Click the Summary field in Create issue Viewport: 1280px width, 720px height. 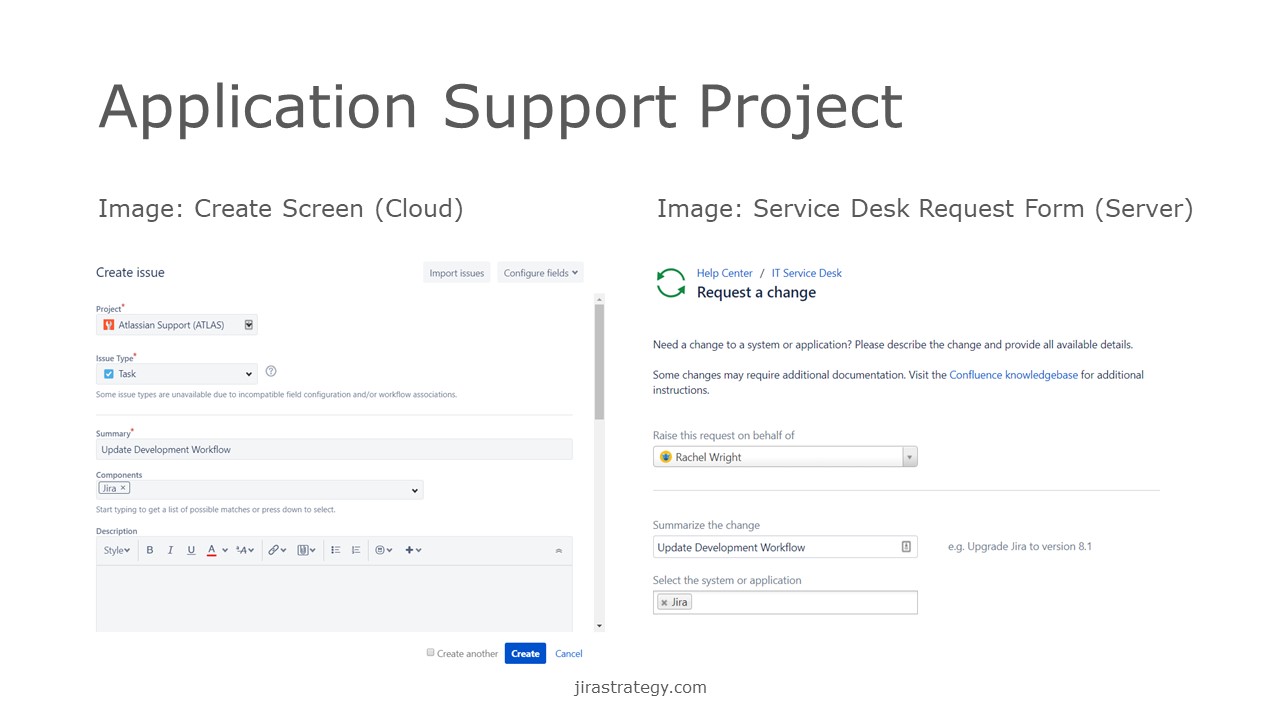[334, 450]
